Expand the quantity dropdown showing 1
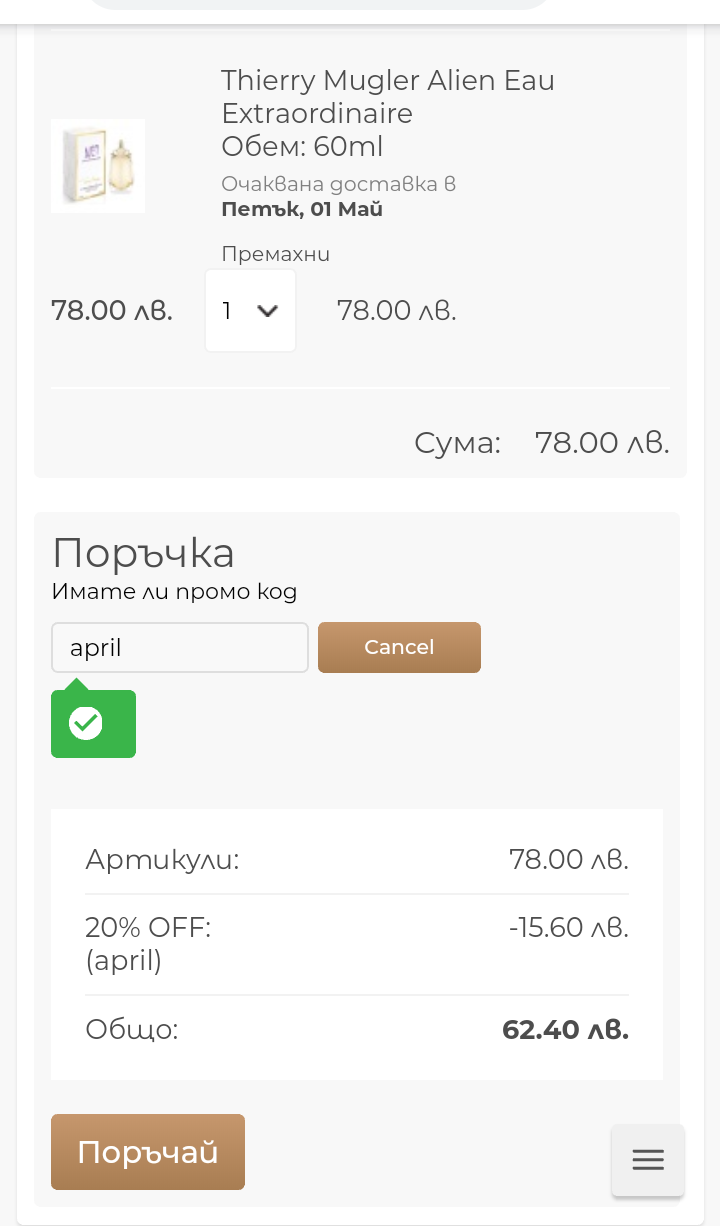Viewport: 720px width, 1226px height. coord(250,311)
